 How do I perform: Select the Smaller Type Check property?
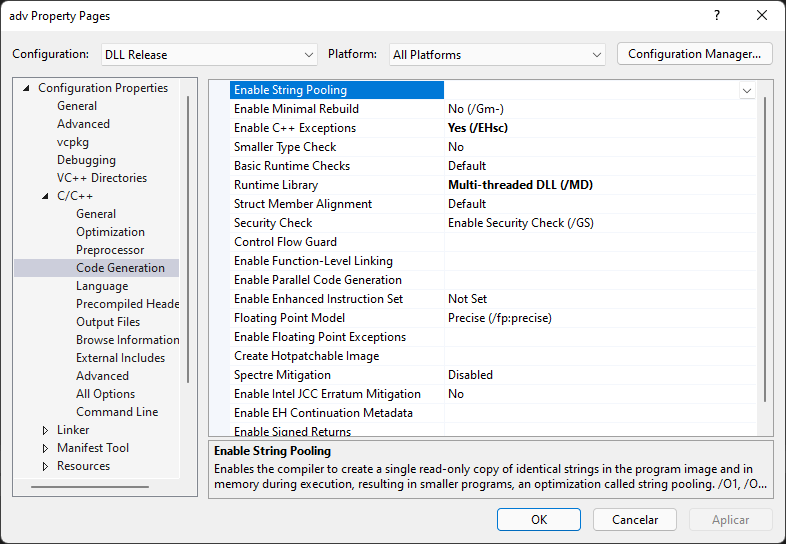tap(285, 147)
